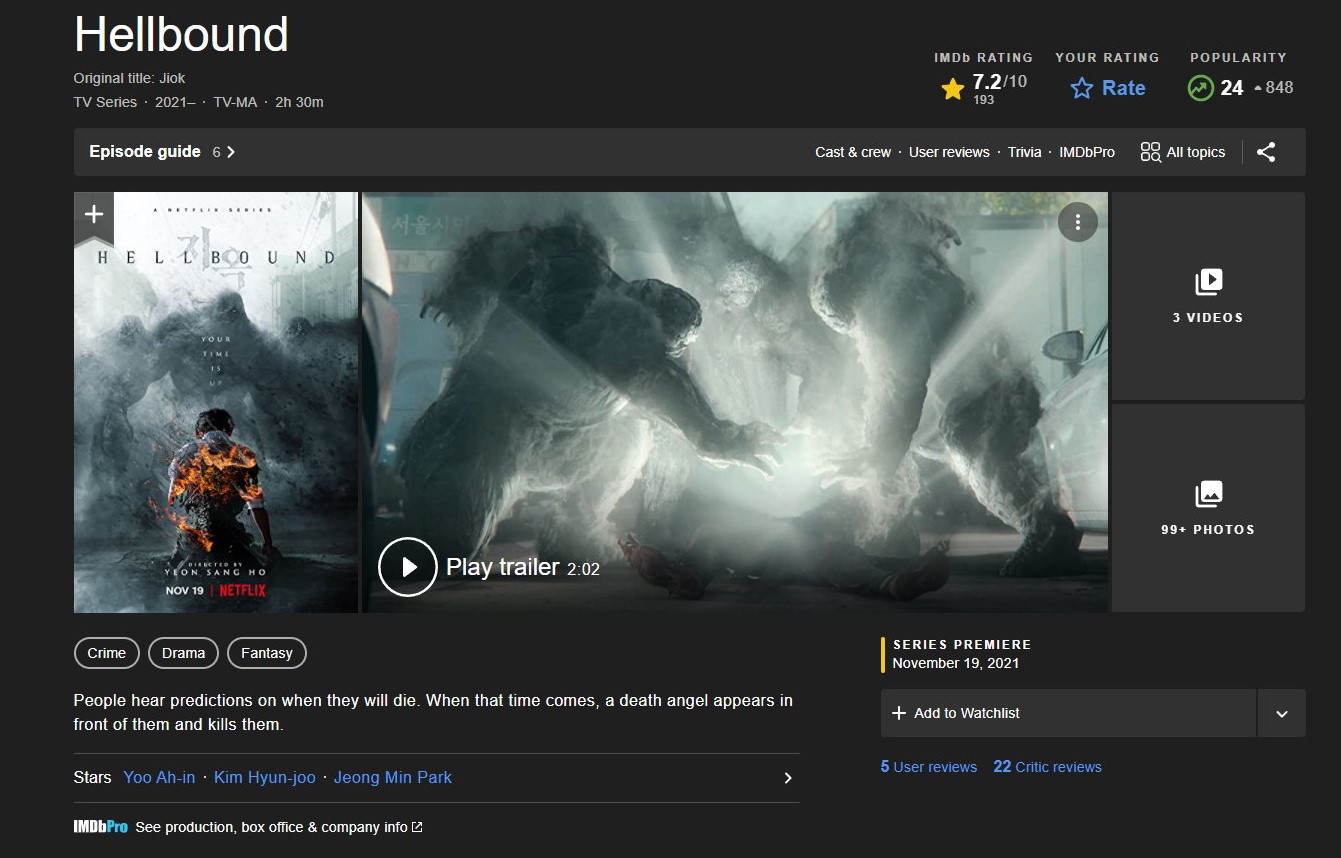Click the plot summary about death predictions
Viewport: 1341px width, 858px height.
pyautogui.click(x=433, y=712)
